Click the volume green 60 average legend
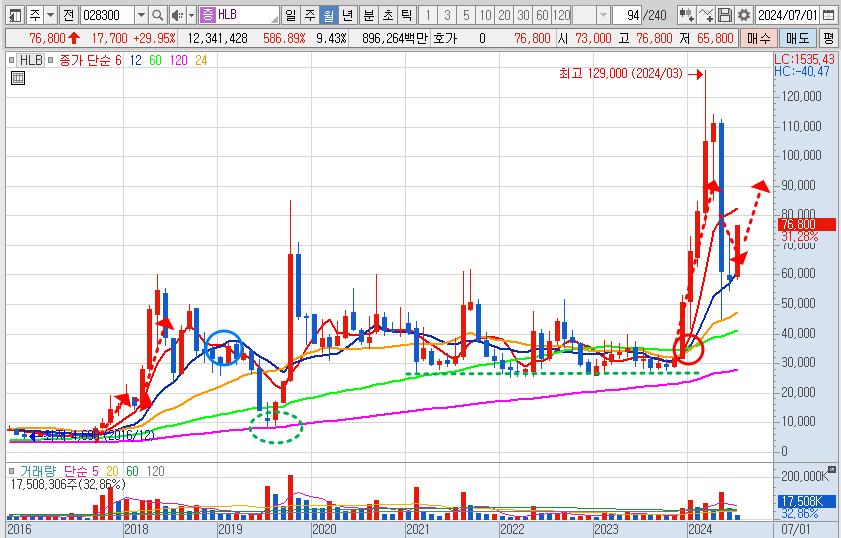 pyautogui.click(x=132, y=471)
